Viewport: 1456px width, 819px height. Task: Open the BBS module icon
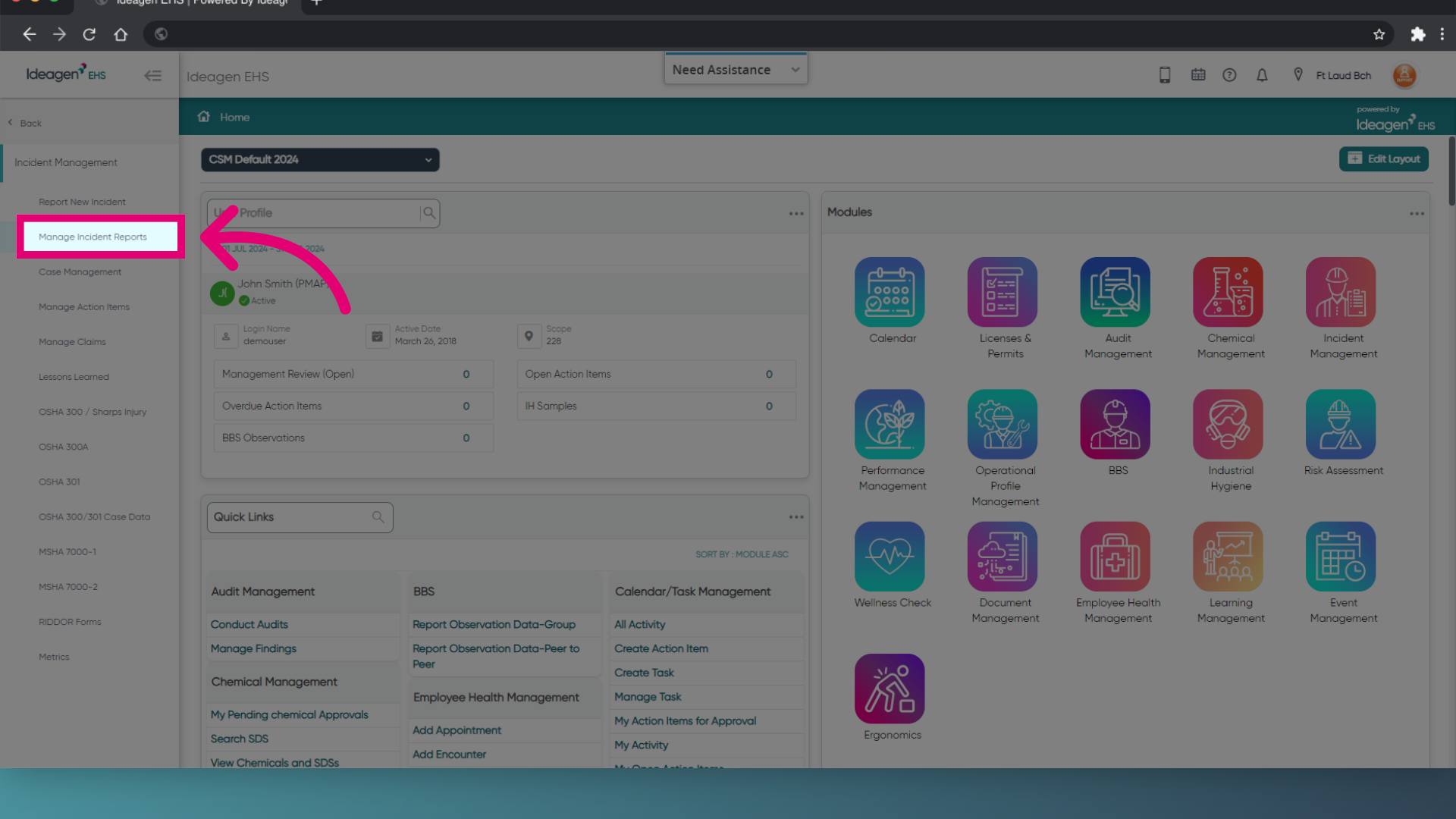(1116, 424)
